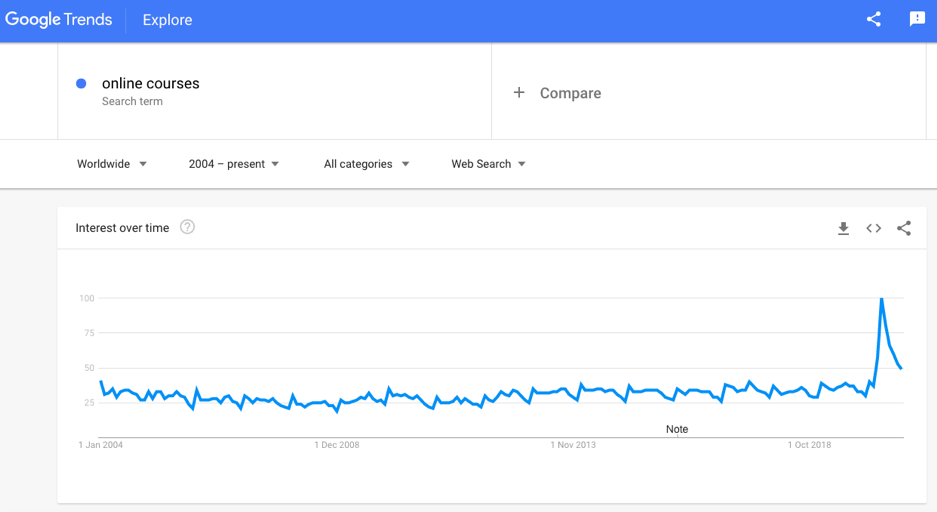
Task: Go to the Explore section
Action: [167, 20]
